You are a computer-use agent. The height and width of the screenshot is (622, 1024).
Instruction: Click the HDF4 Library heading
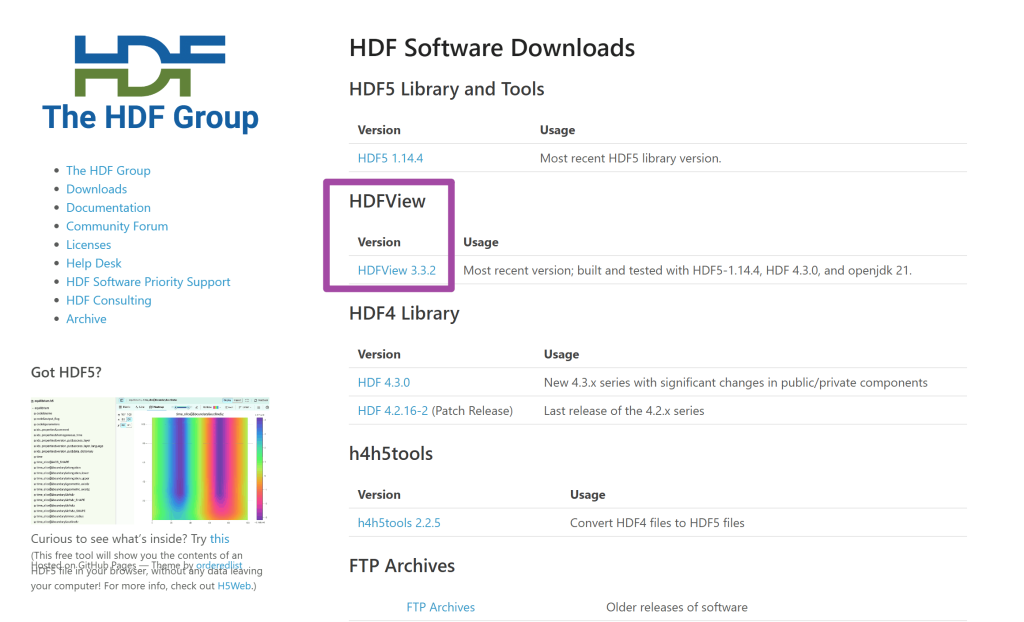pos(404,314)
